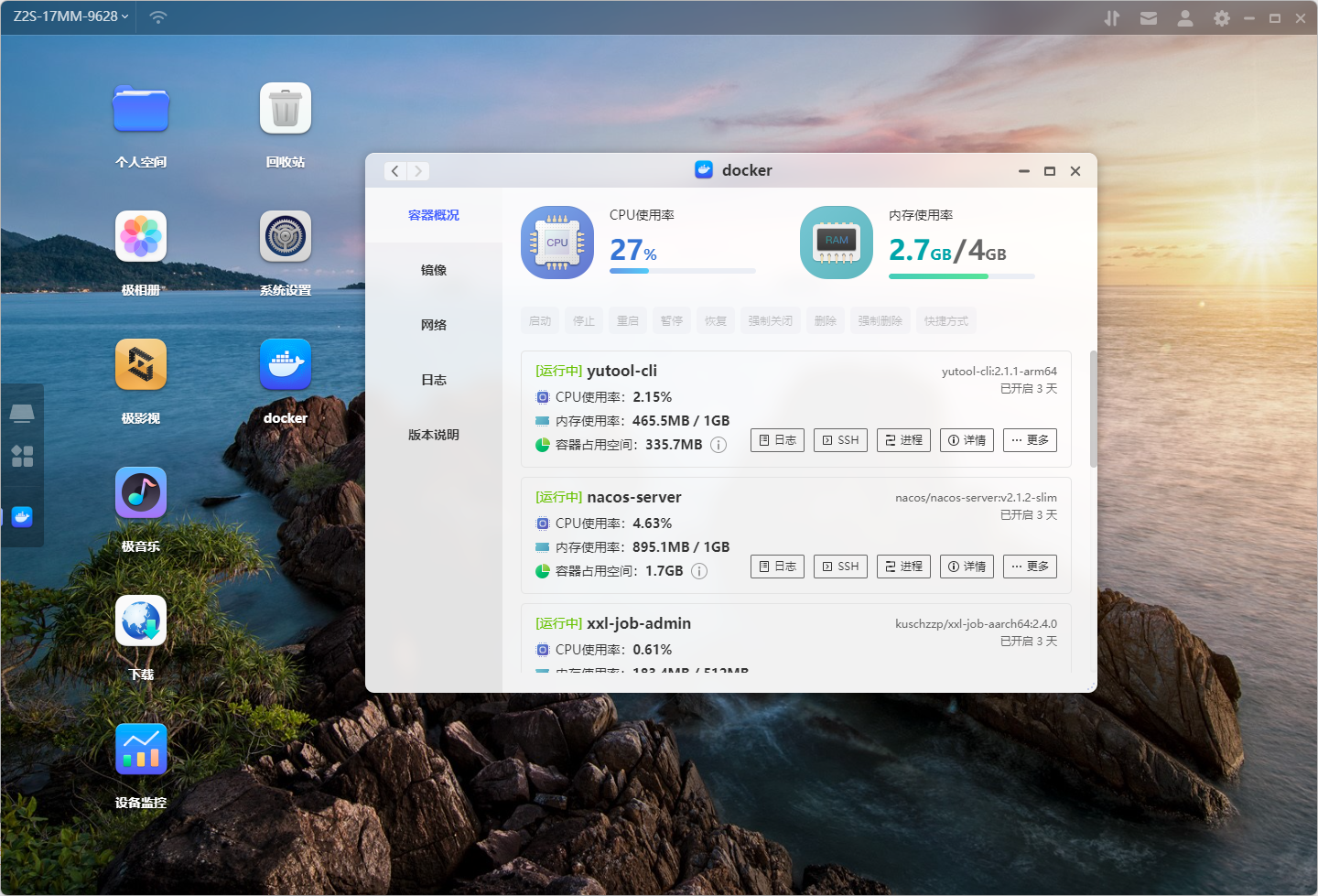Image resolution: width=1318 pixels, height=896 pixels.
Task: Switch to the 镜像 images tab
Action: pos(434,270)
